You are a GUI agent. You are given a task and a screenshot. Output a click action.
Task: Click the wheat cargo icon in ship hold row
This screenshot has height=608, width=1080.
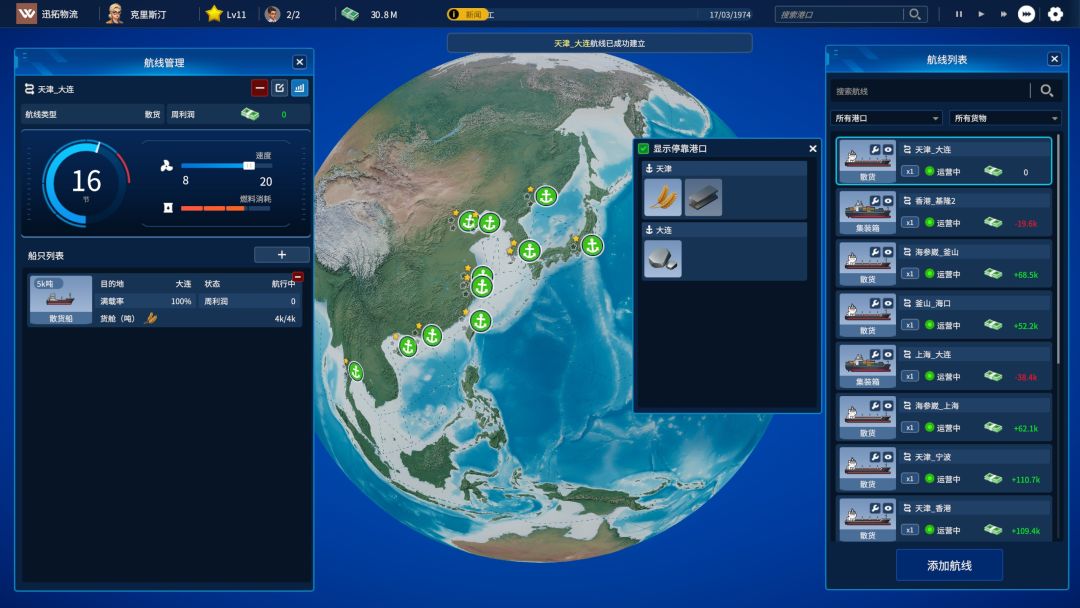point(151,318)
